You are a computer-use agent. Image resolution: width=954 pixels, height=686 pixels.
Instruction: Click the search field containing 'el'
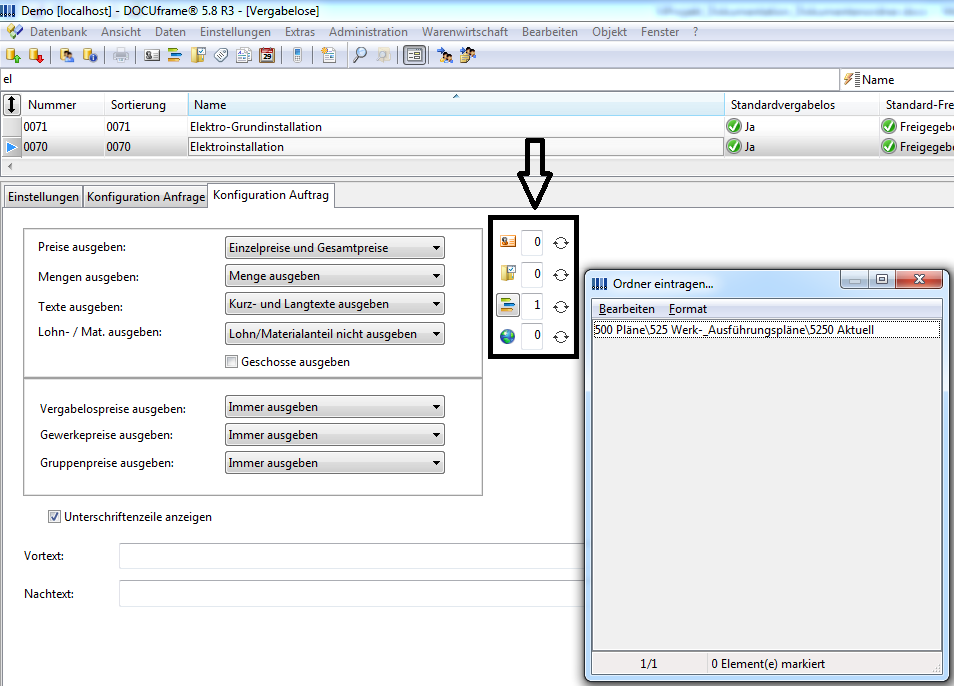pyautogui.click(x=420, y=79)
